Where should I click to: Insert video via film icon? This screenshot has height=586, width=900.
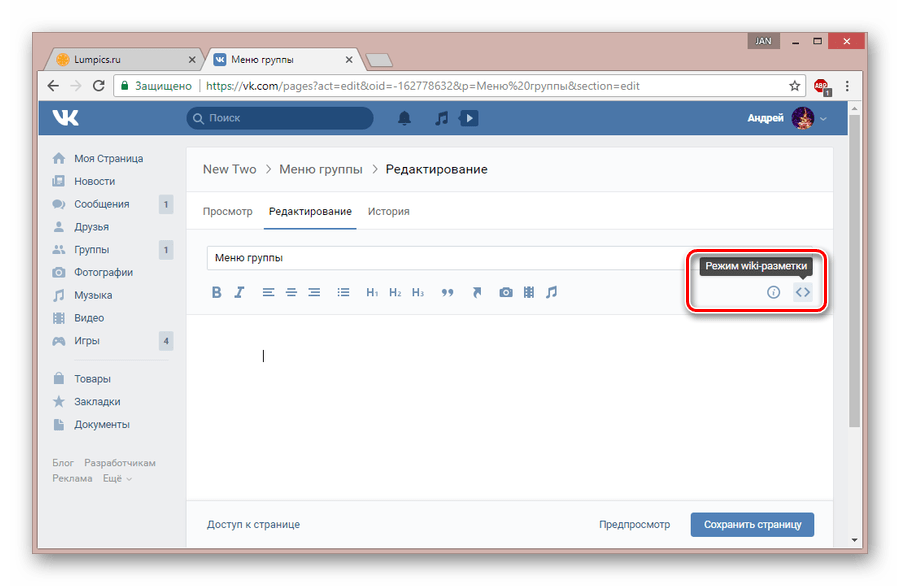(x=529, y=292)
